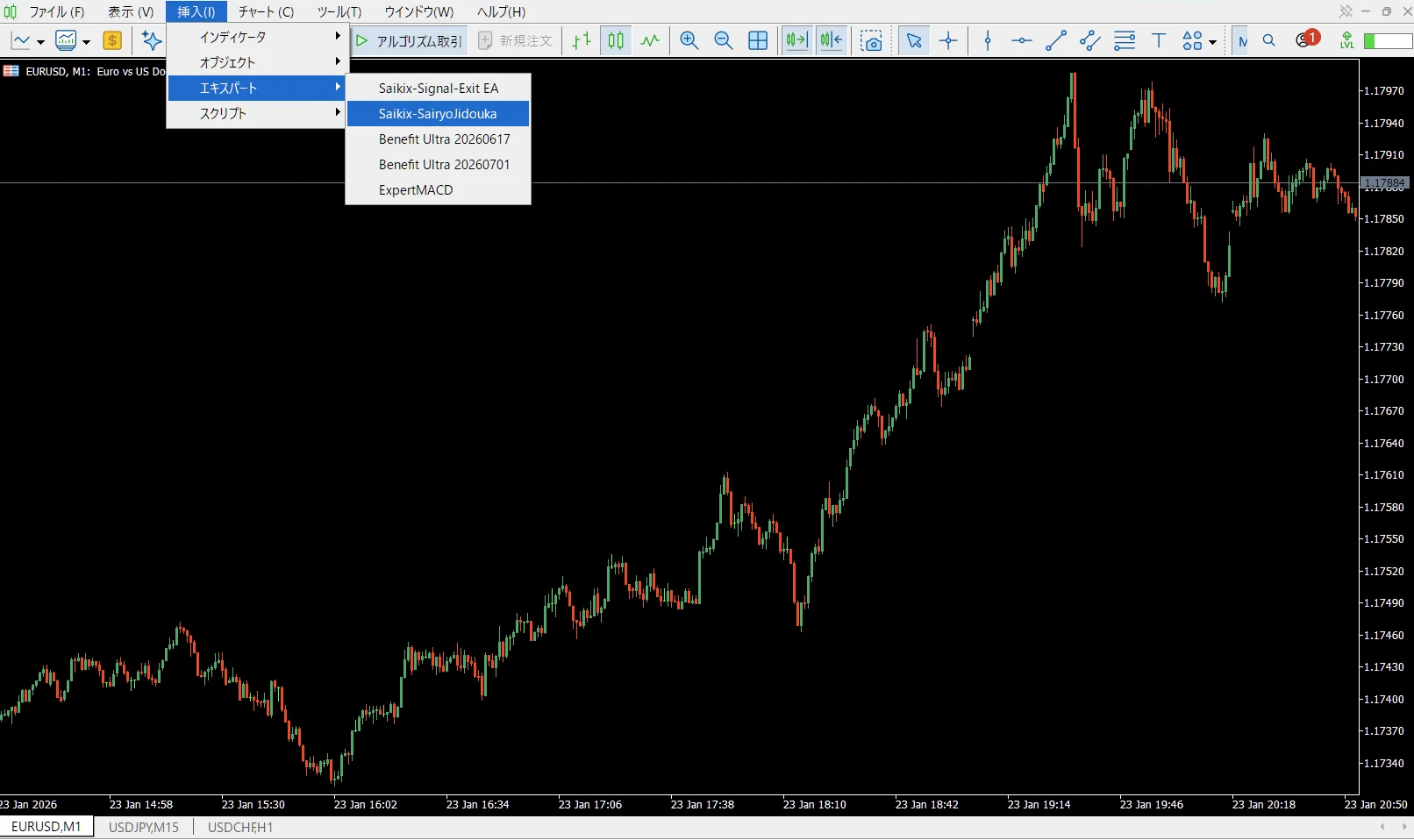Insert Fibonacci retracement lines tool
The height and width of the screenshot is (840, 1414).
coord(1125,40)
